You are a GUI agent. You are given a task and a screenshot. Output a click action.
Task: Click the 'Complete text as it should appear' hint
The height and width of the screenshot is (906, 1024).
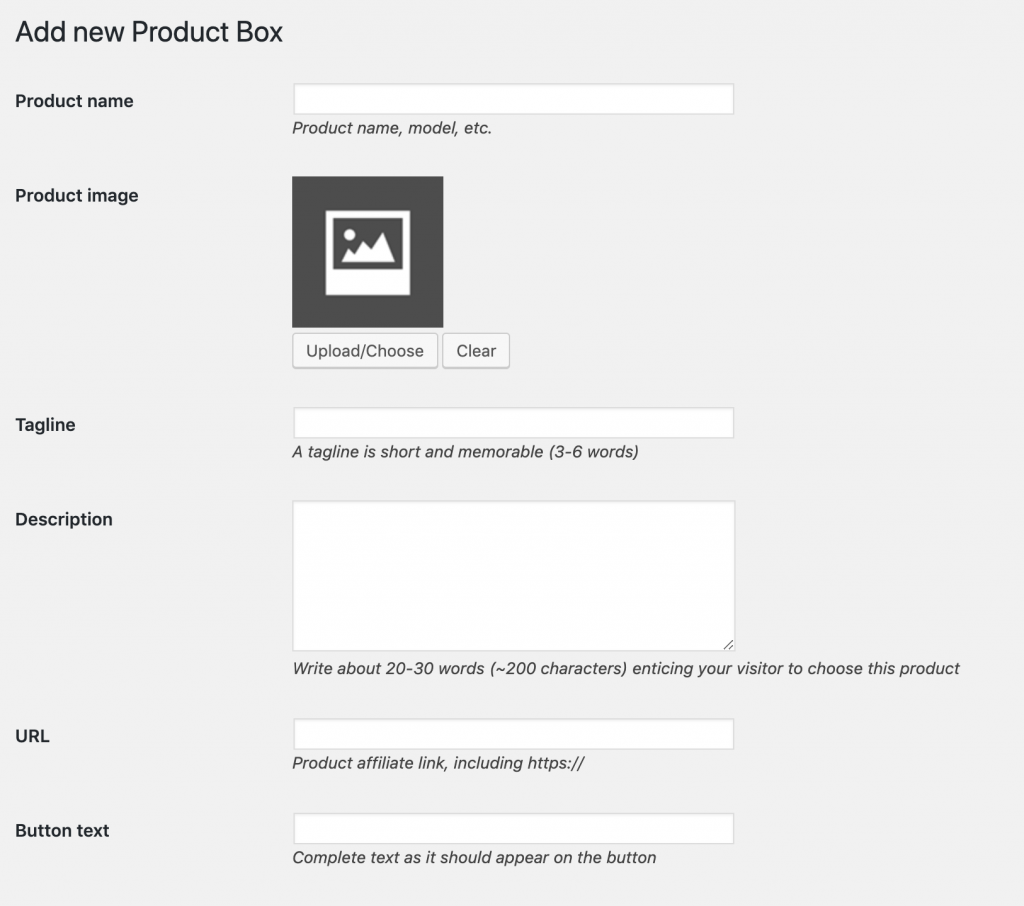pyautogui.click(x=474, y=857)
